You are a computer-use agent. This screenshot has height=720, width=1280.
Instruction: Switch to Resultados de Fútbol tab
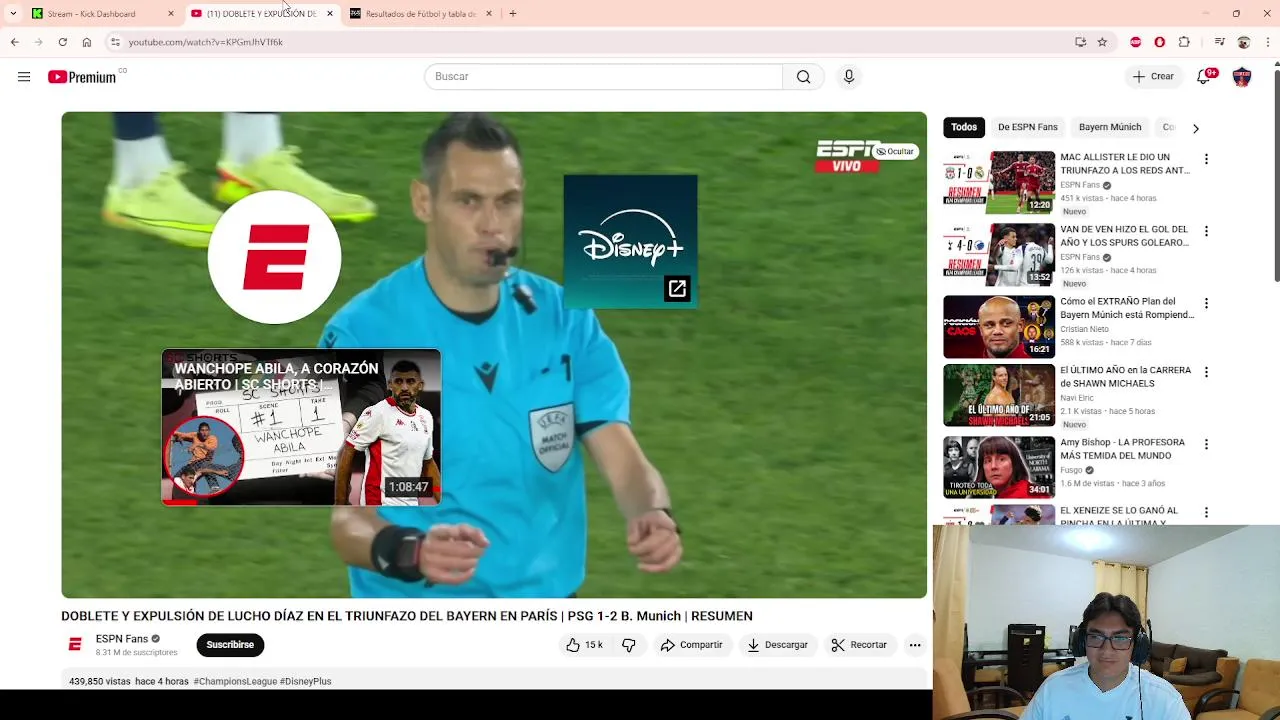click(x=420, y=14)
